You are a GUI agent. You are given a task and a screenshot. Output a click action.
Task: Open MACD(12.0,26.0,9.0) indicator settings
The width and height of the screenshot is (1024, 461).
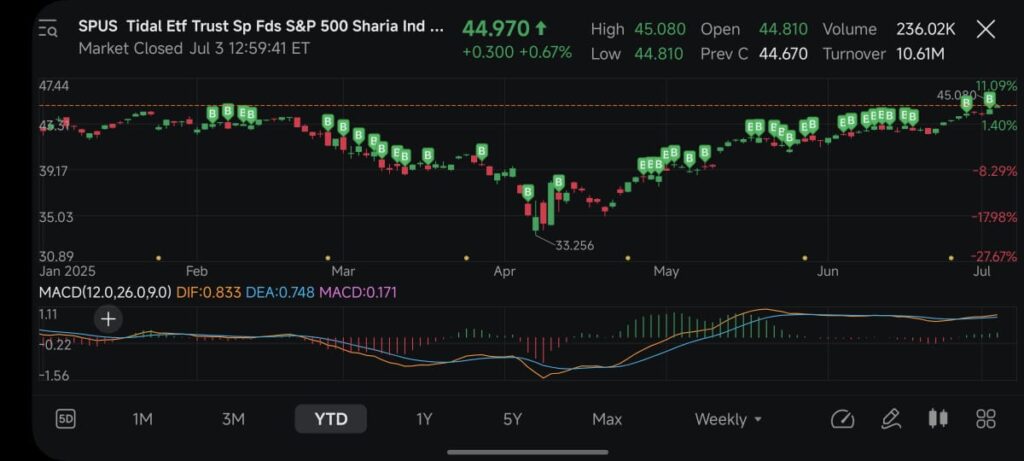click(104, 291)
